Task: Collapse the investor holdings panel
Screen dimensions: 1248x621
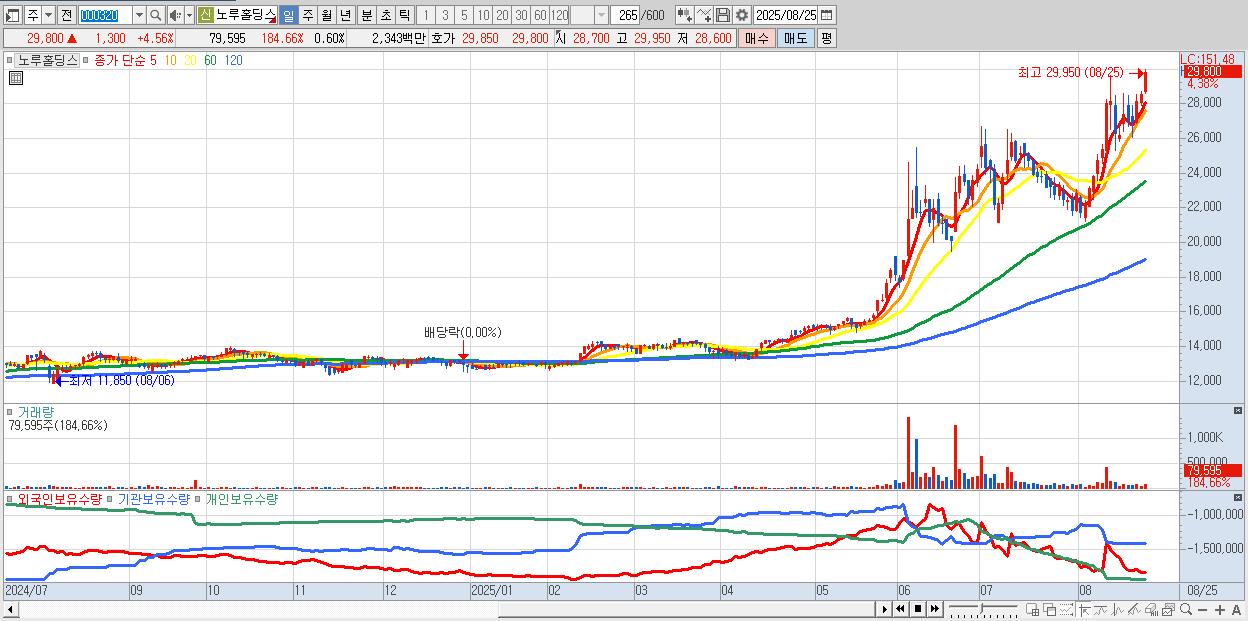Action: pyautogui.click(x=1239, y=497)
